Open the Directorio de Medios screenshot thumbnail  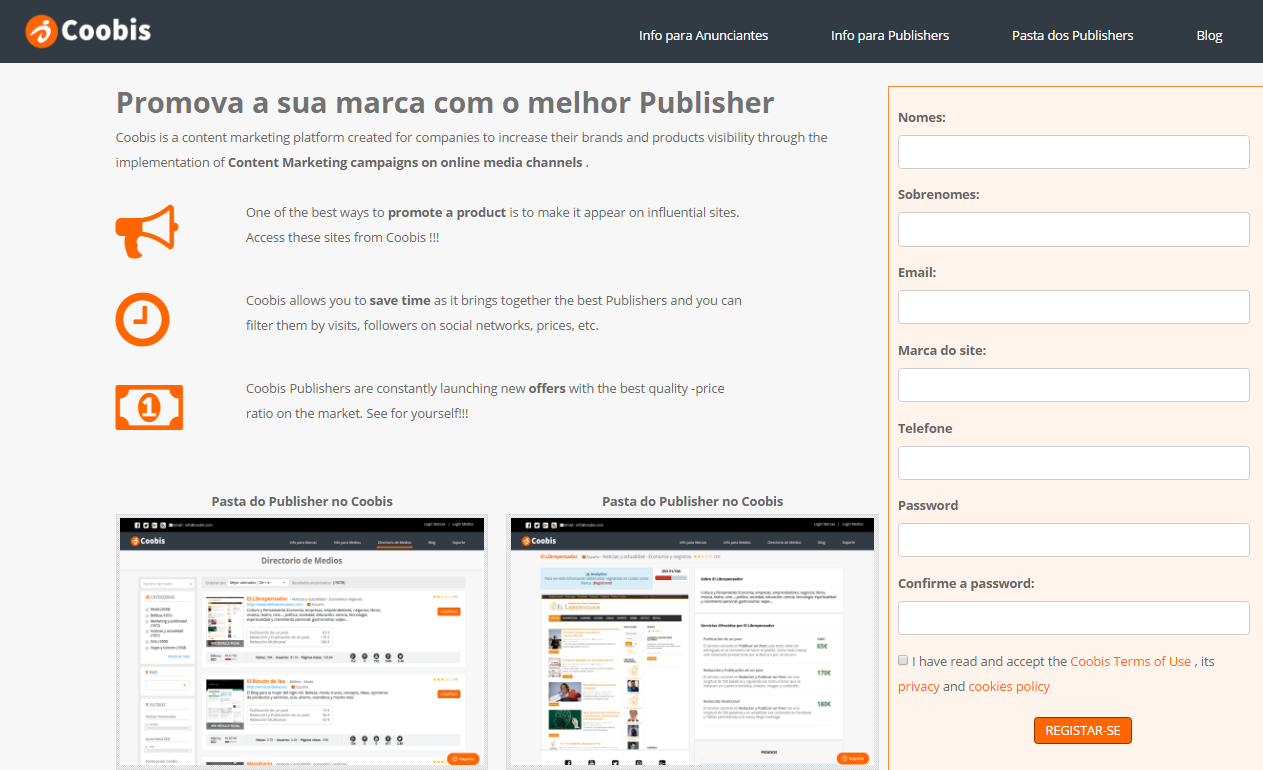[302, 642]
